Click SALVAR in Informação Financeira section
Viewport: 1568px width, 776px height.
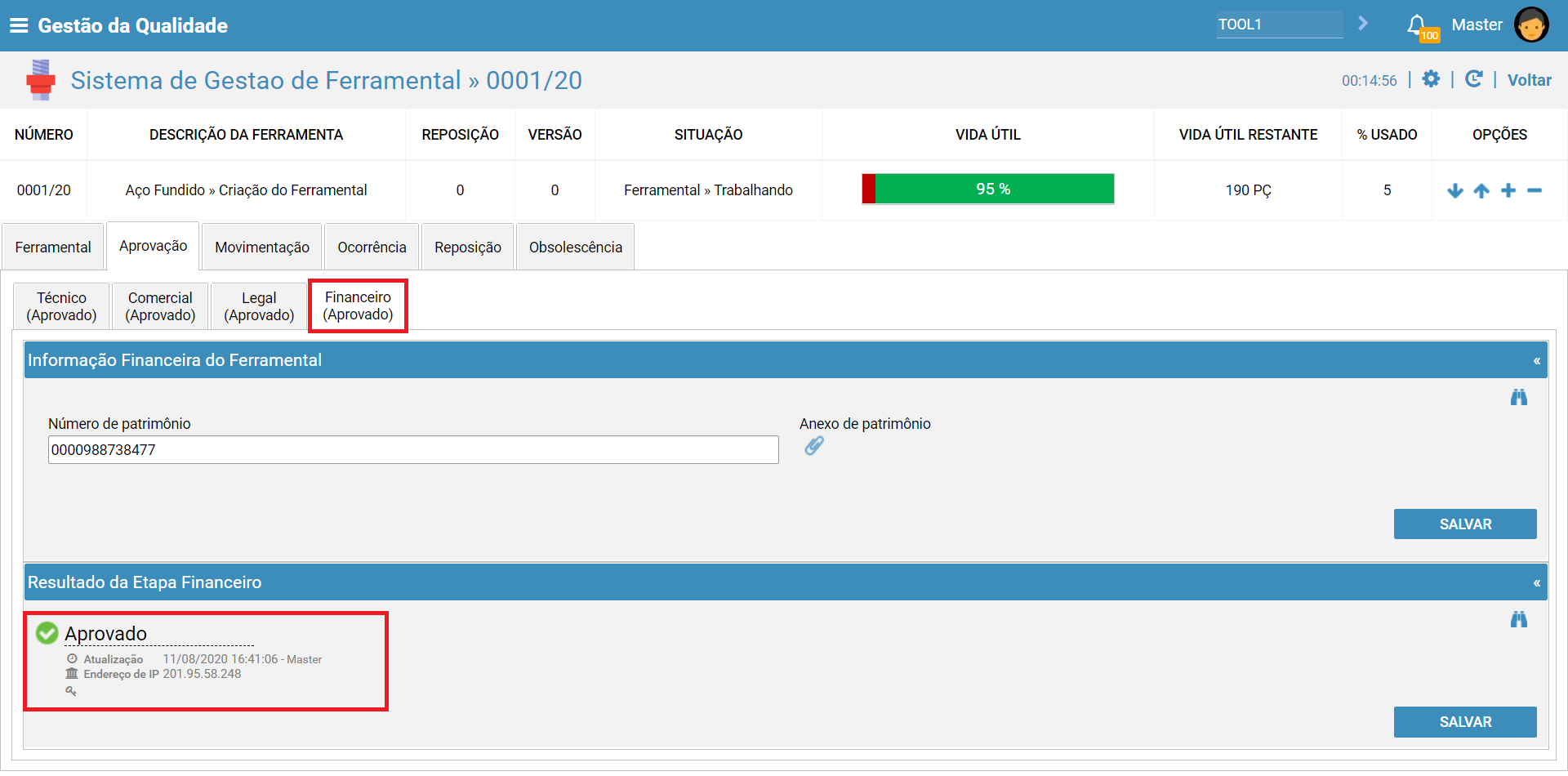[x=1465, y=524]
